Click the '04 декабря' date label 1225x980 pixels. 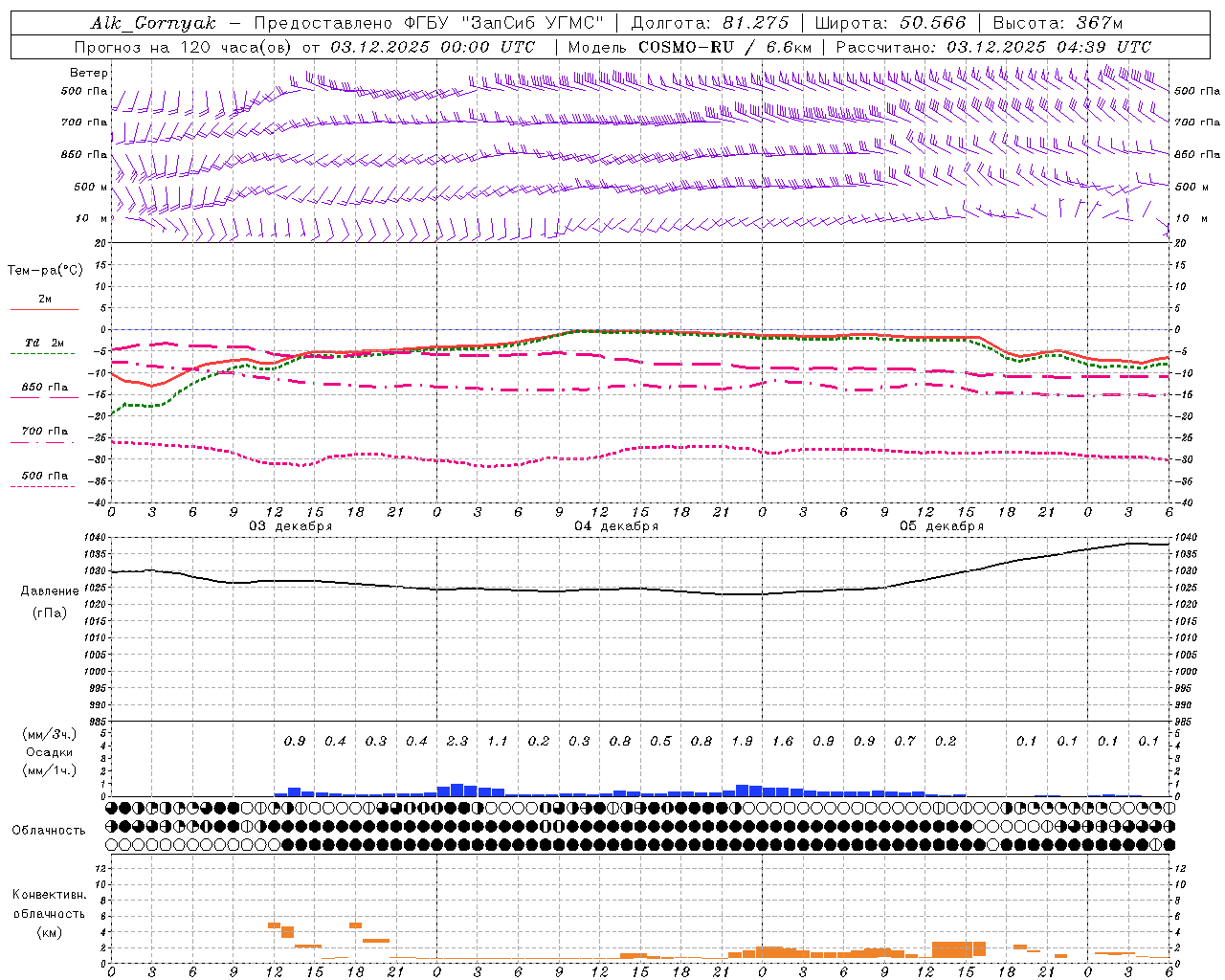coord(616,526)
